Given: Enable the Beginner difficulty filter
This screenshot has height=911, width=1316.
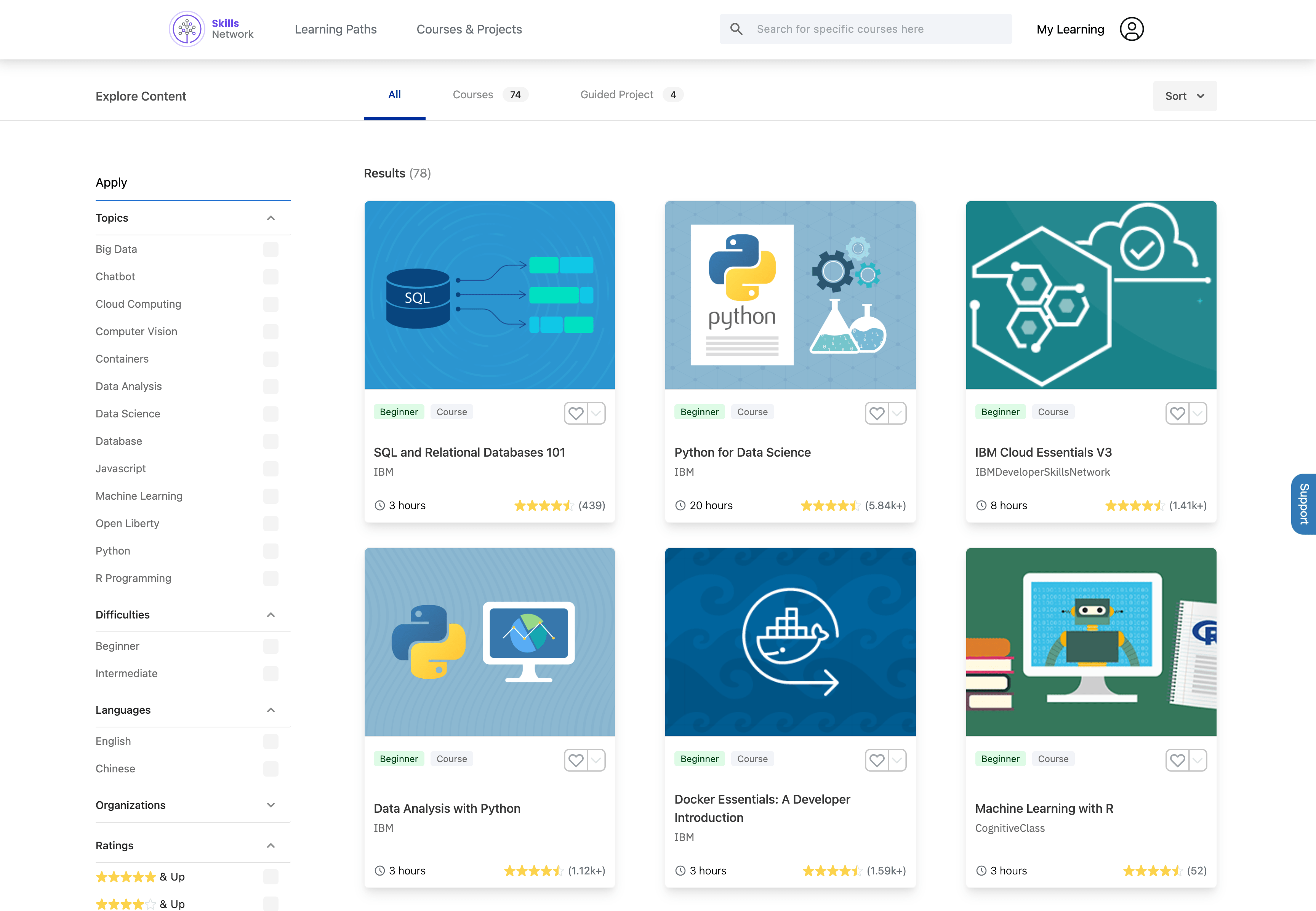Looking at the screenshot, I should coord(271,646).
